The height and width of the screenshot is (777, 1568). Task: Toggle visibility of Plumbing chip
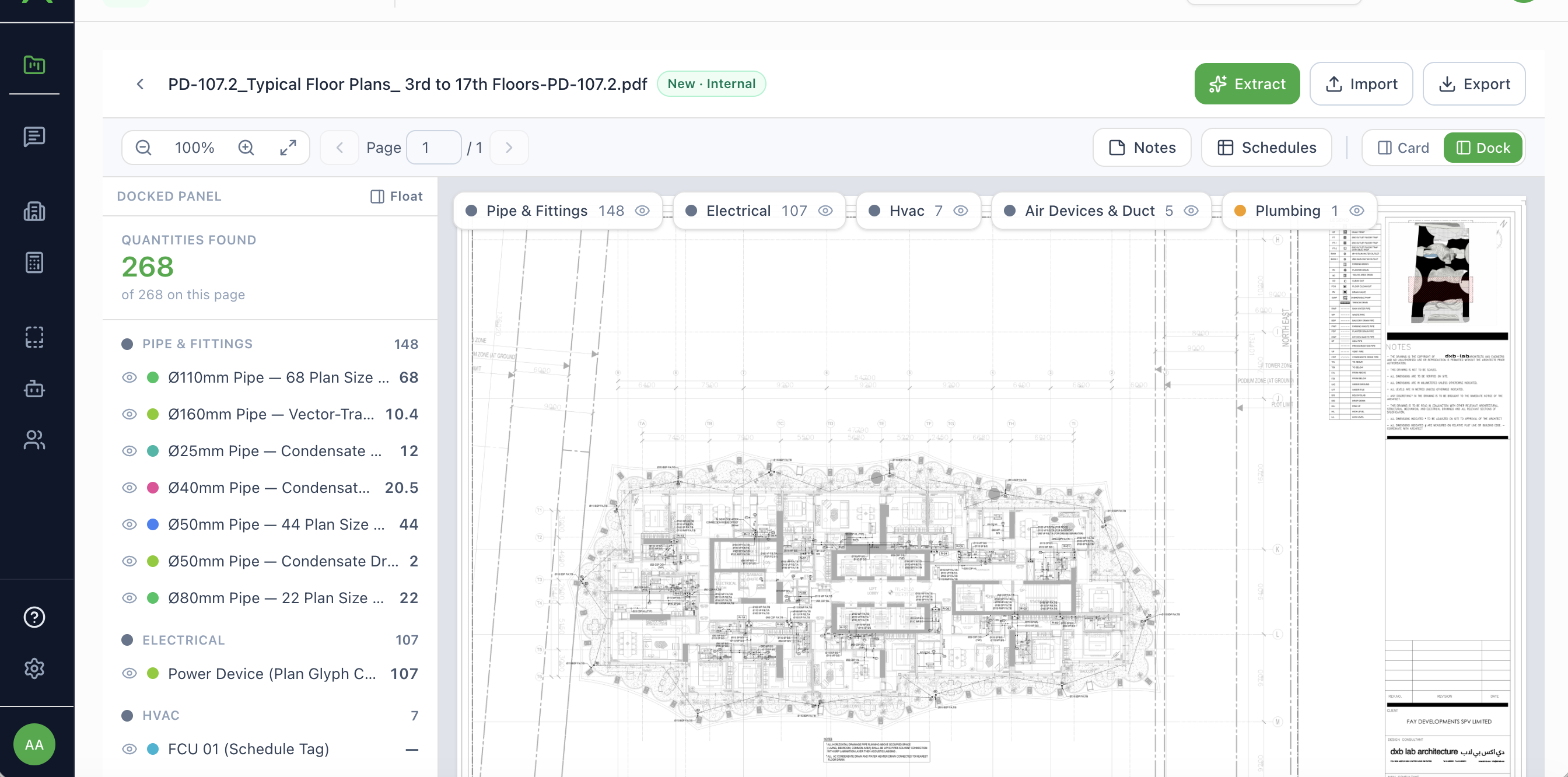tap(1357, 211)
